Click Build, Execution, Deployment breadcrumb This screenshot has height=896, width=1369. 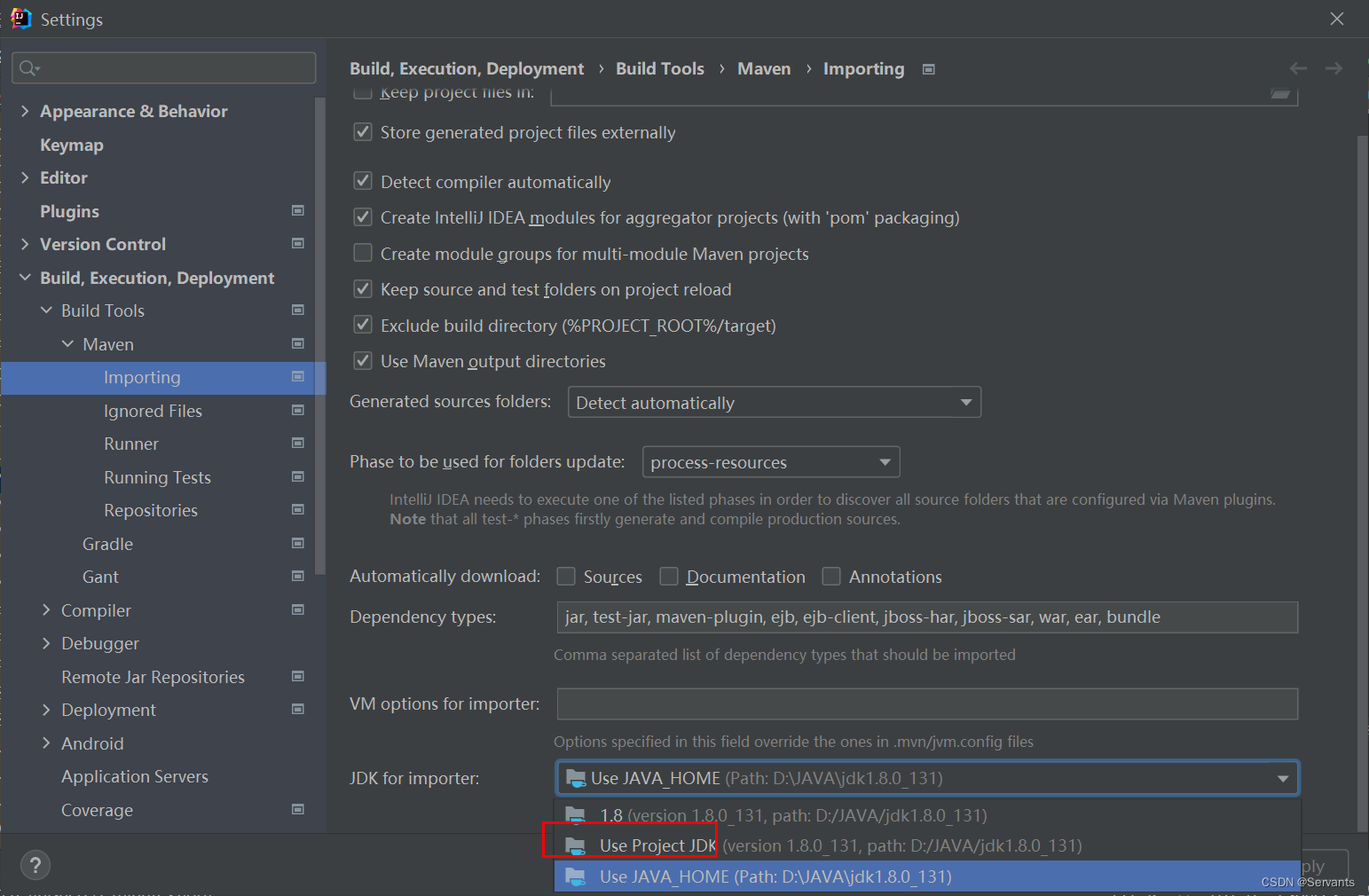[x=467, y=69]
